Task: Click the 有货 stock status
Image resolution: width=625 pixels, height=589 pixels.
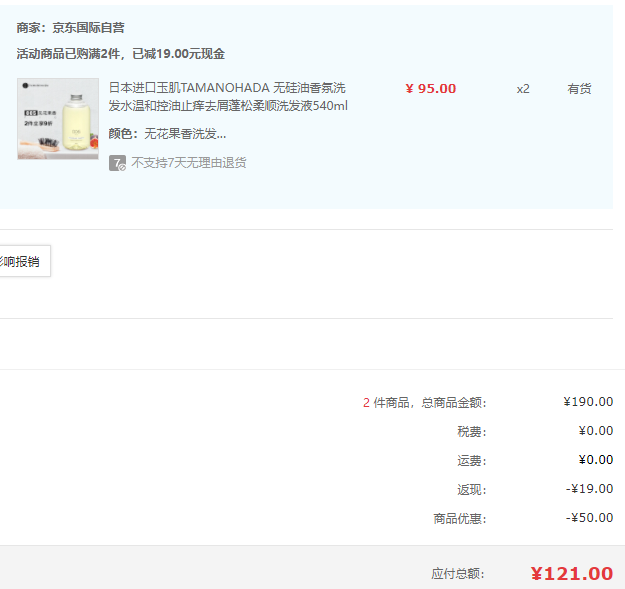Action: (579, 88)
